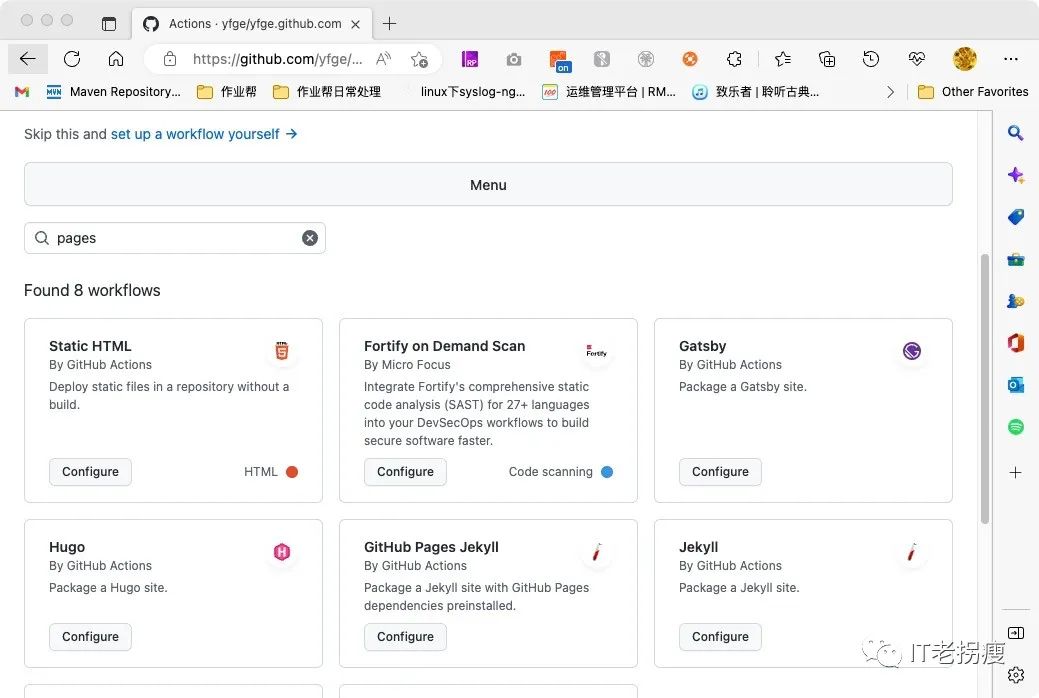This screenshot has height=698, width=1039.
Task: Click the camera screenshot extension icon
Action: (514, 60)
